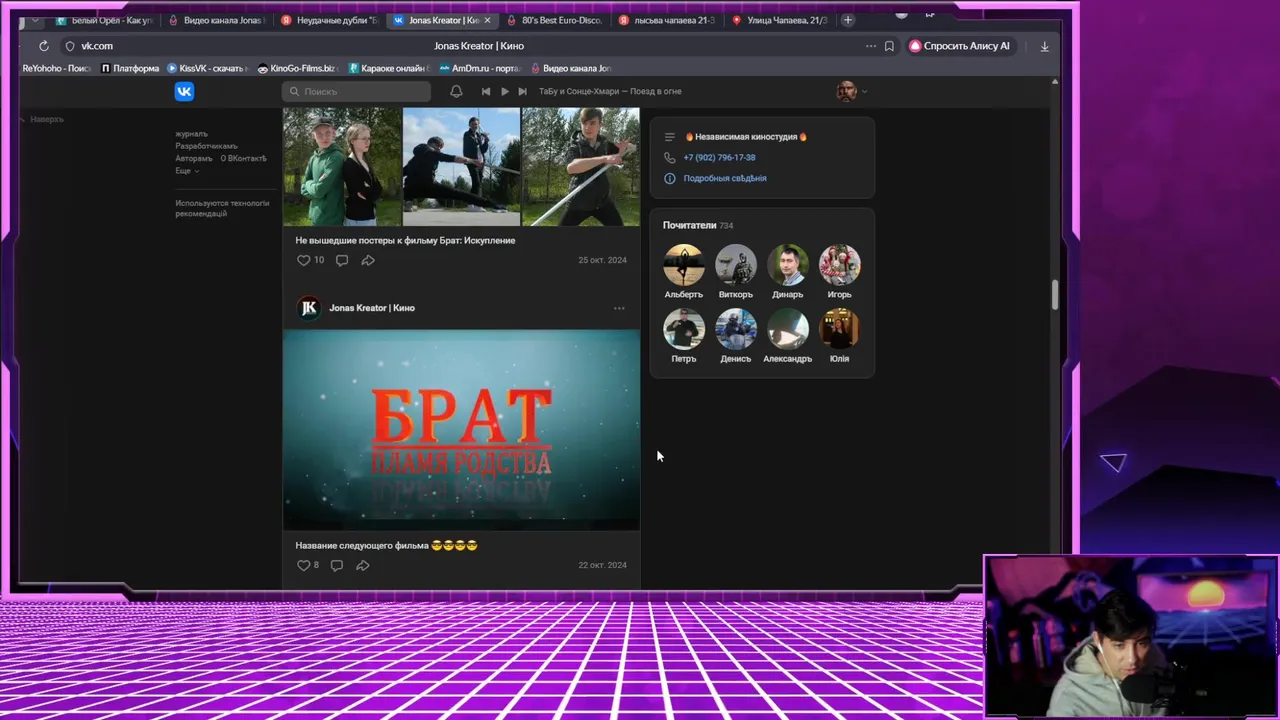Open the AmDm.ru bookmark
This screenshot has width=1280, height=720.
point(480,68)
